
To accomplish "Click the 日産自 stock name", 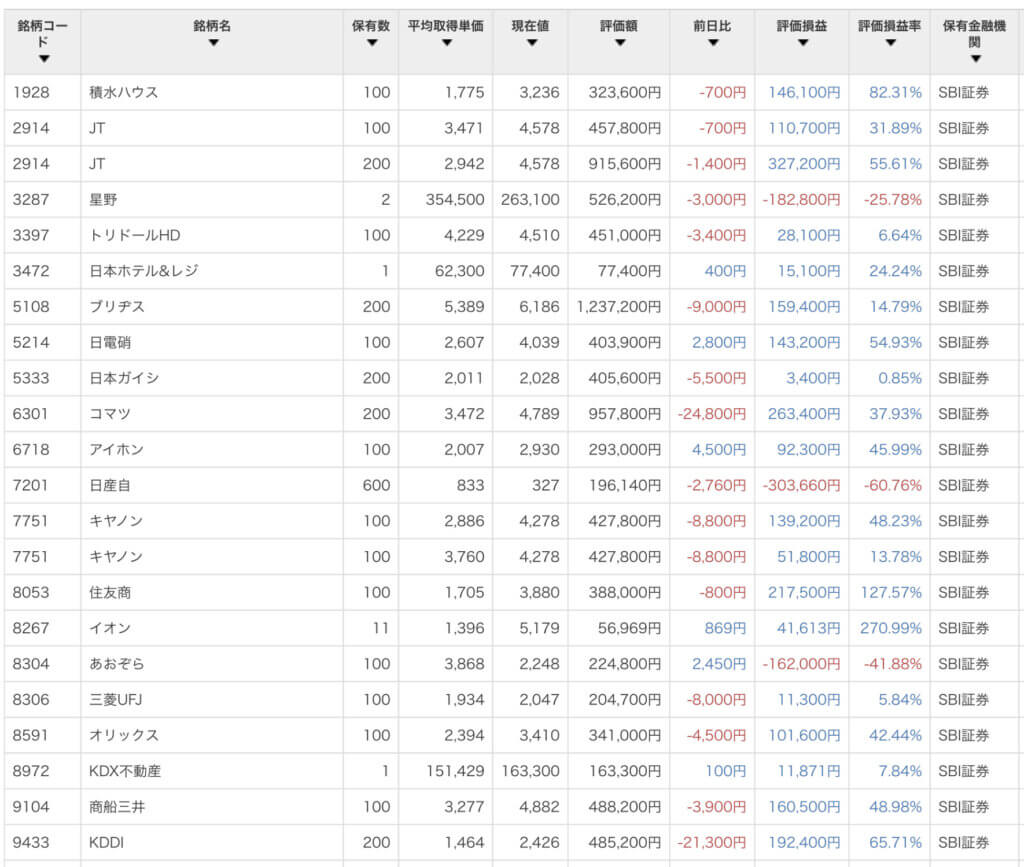I will (110, 485).
